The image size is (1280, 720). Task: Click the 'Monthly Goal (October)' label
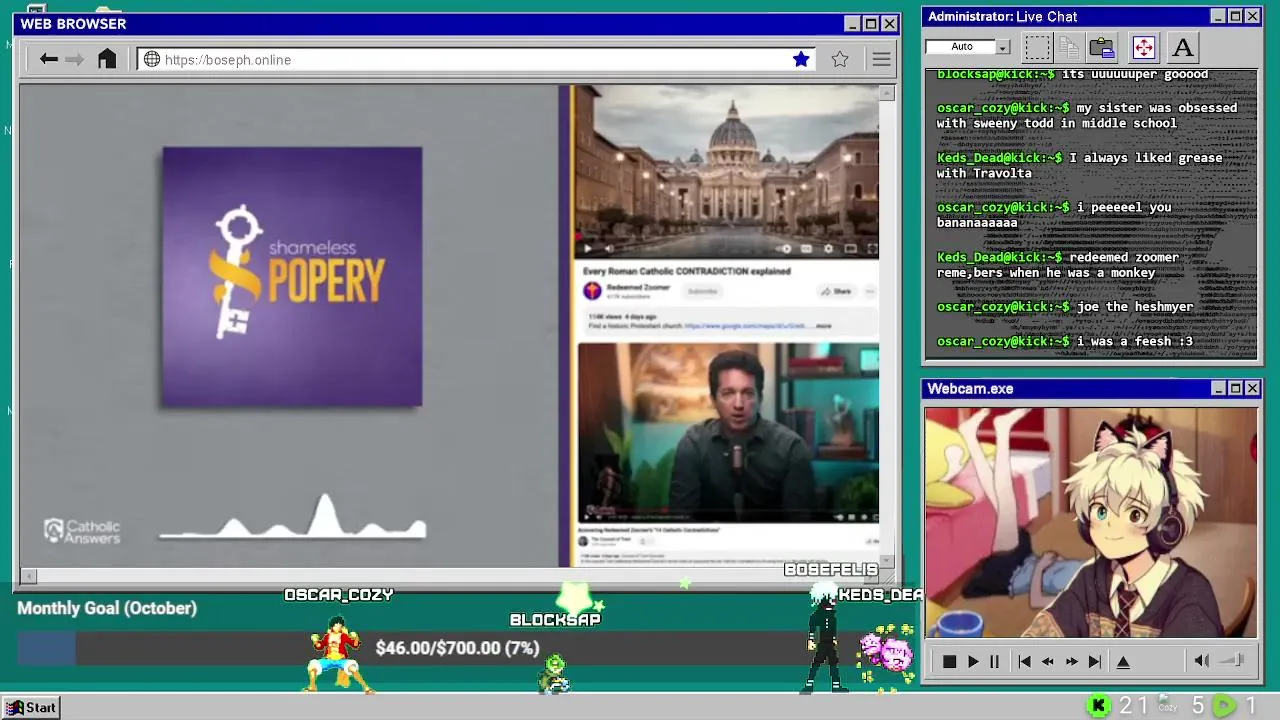tap(107, 608)
